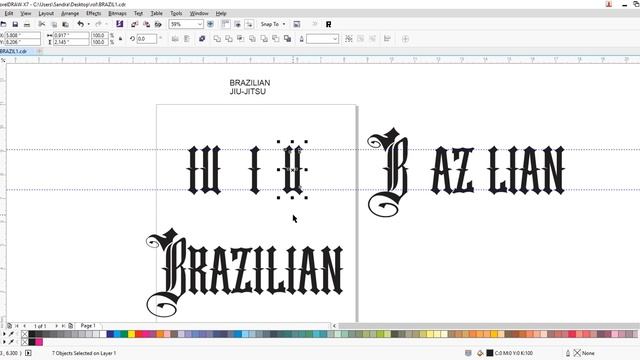The image size is (640, 360).
Task: Open the Table menu
Action: (x=156, y=13)
